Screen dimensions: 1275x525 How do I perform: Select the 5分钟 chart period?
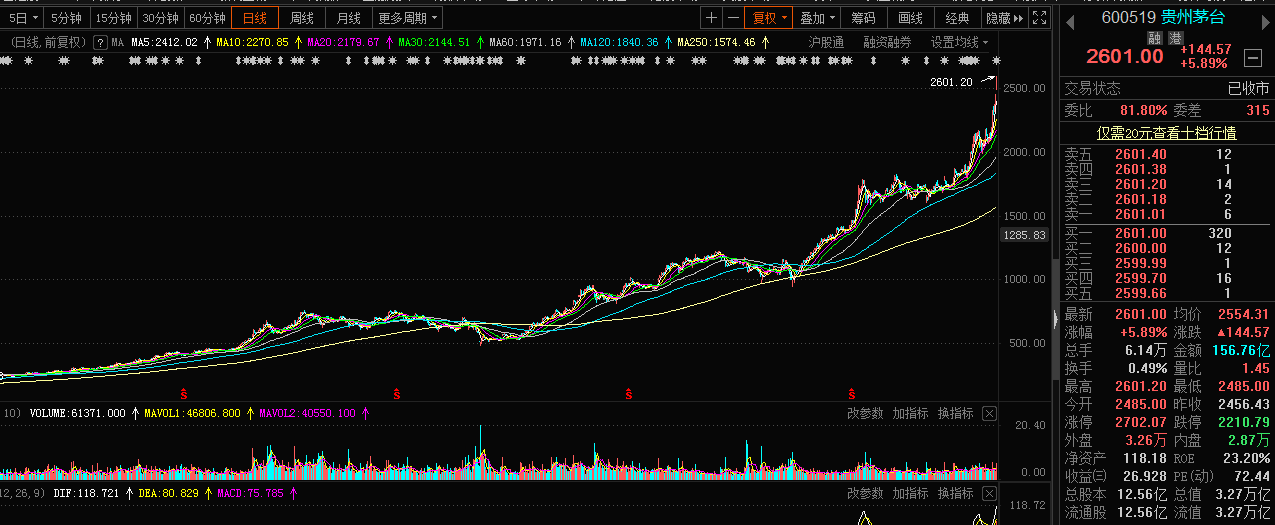coord(67,18)
